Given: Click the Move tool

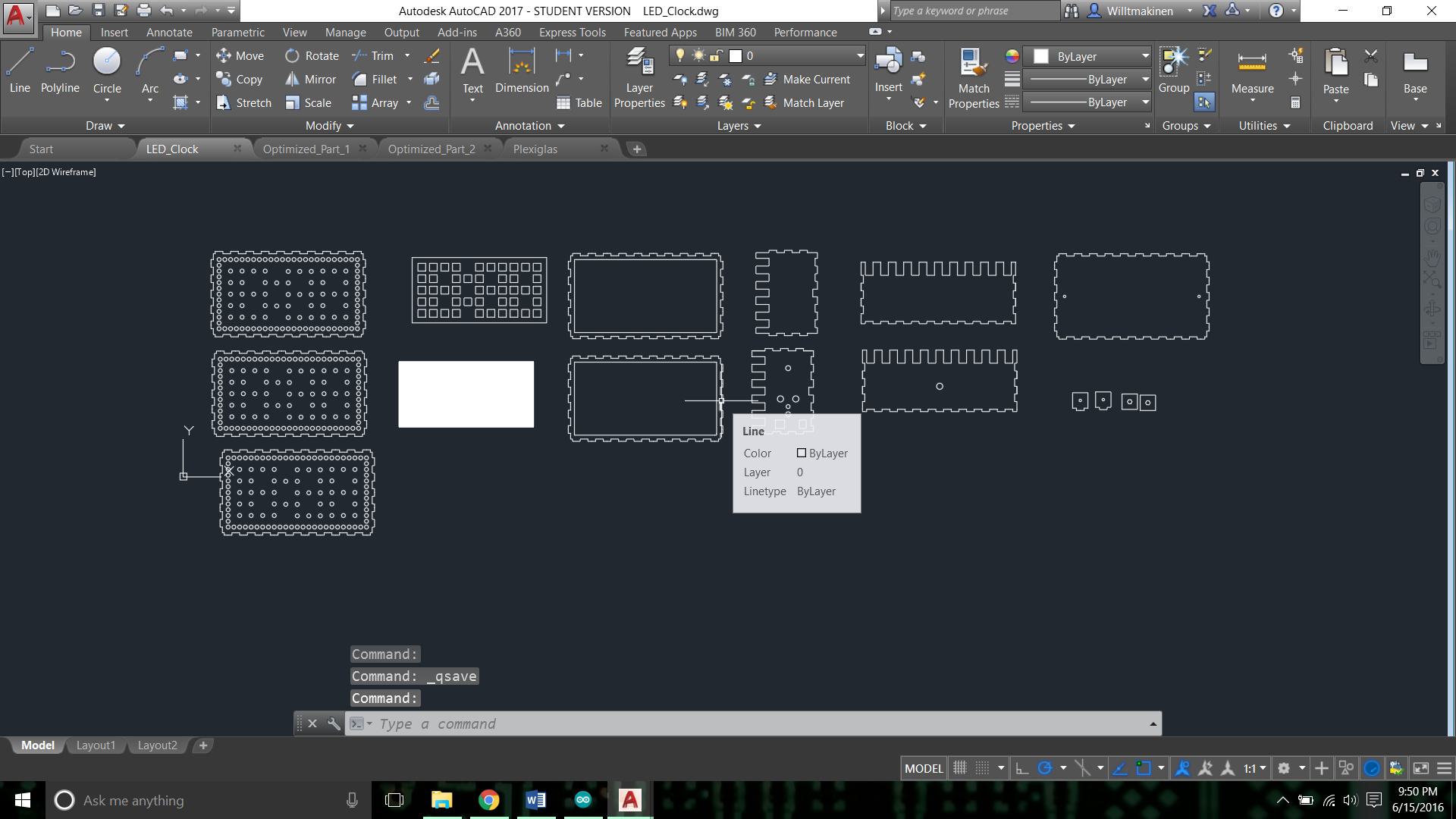Looking at the screenshot, I should coord(240,55).
